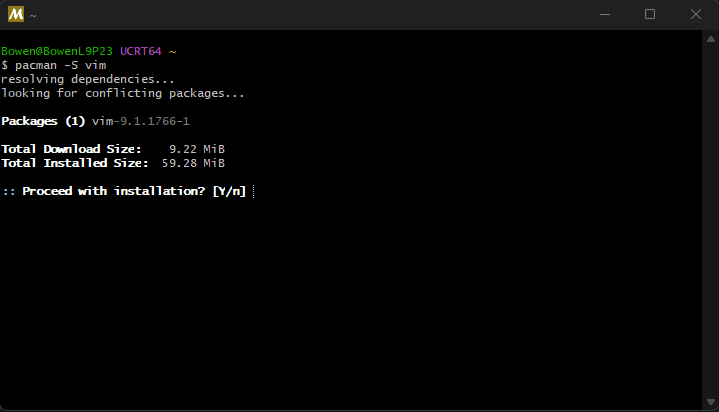Click the vim-9.1.1766-1 package name
Image resolution: width=719 pixels, height=412 pixels.
[140, 121]
